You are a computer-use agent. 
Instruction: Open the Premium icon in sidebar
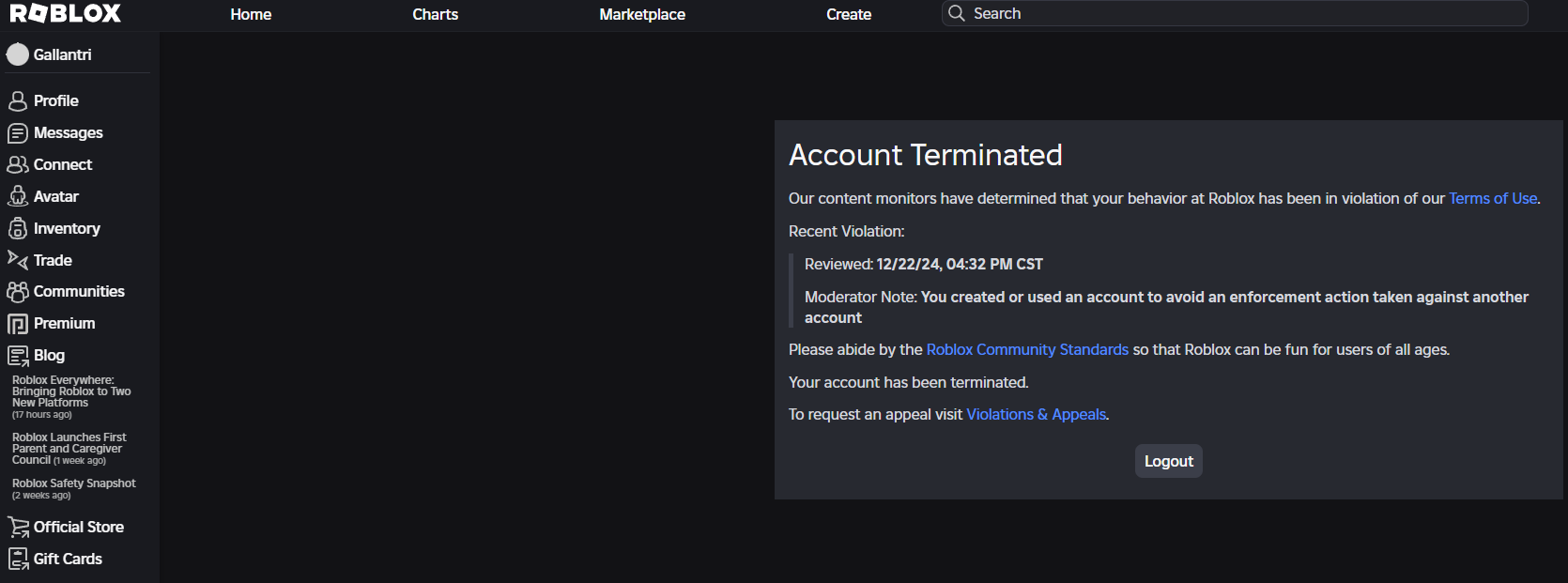coord(18,324)
